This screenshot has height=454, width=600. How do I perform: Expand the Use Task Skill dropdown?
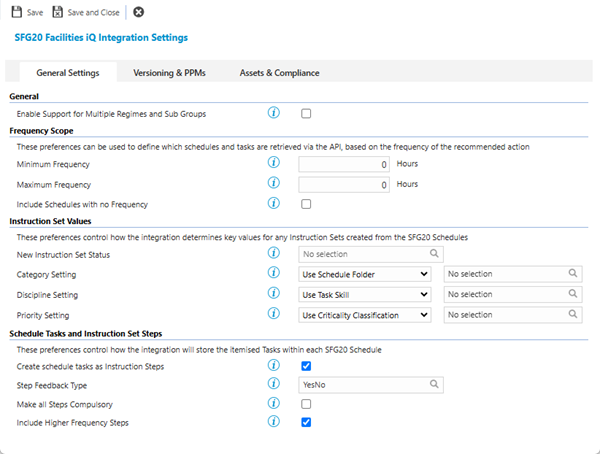pos(365,294)
